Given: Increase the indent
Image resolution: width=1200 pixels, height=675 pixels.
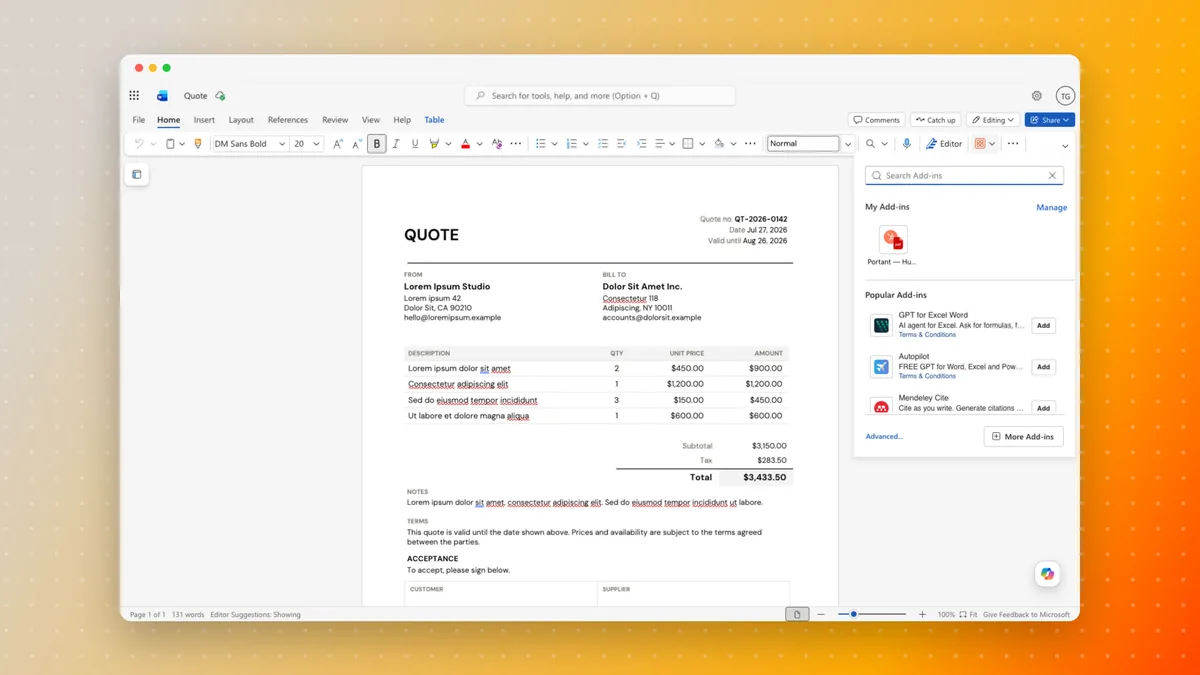Looking at the screenshot, I should click(641, 144).
